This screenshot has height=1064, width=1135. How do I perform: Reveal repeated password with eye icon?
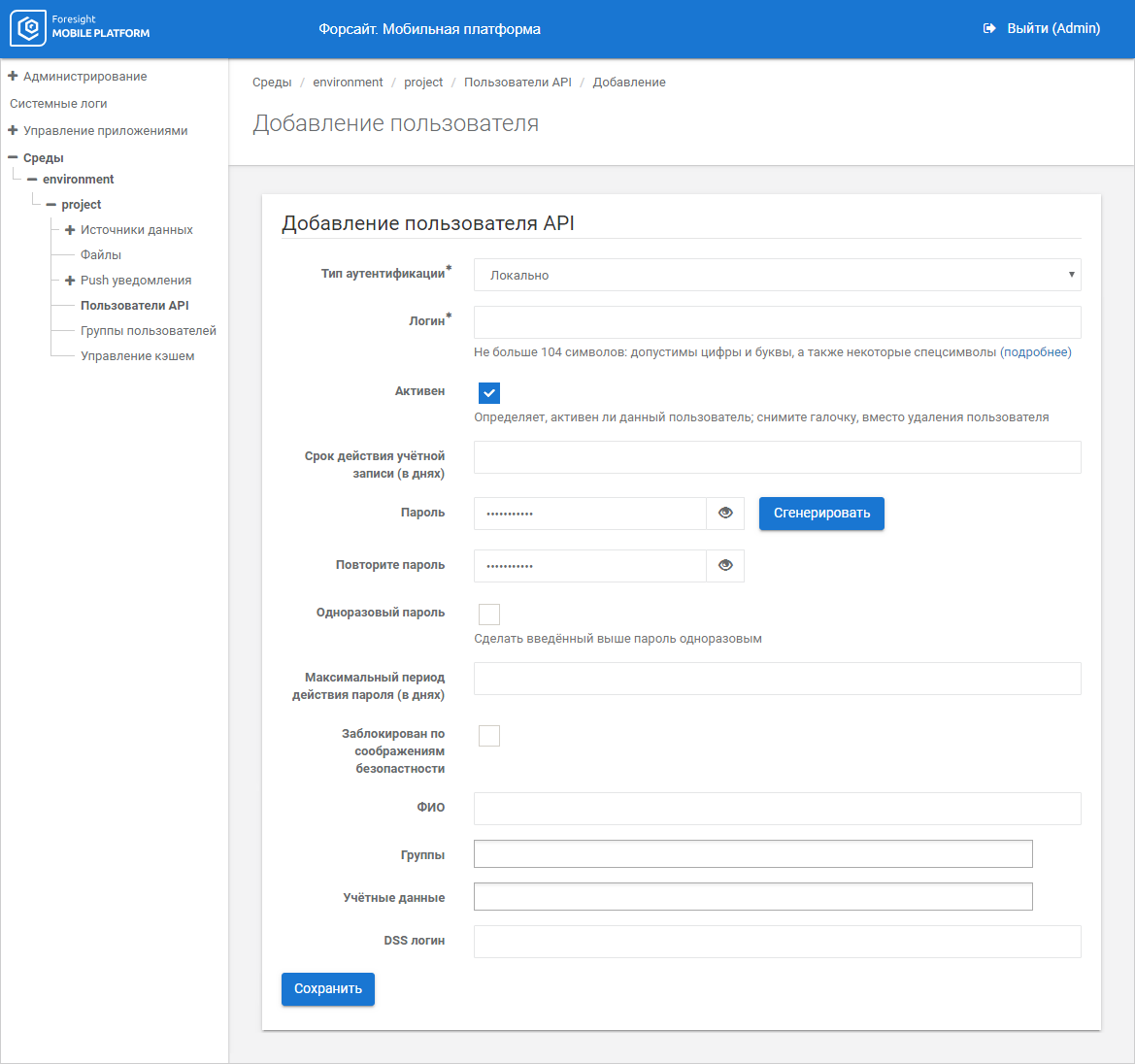pyautogui.click(x=725, y=566)
